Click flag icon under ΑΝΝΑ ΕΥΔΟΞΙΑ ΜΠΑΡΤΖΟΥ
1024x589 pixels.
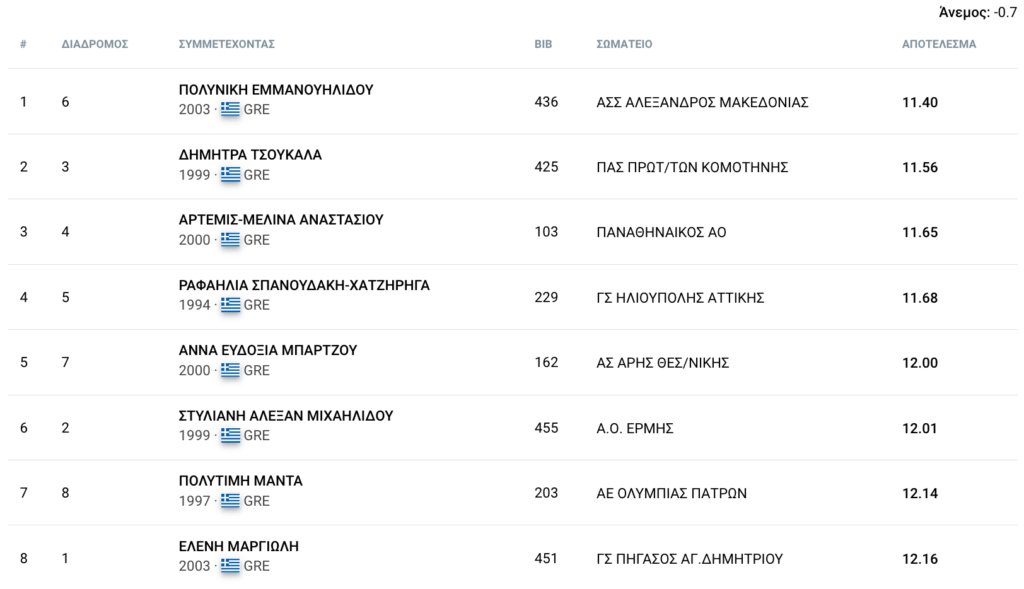click(230, 370)
